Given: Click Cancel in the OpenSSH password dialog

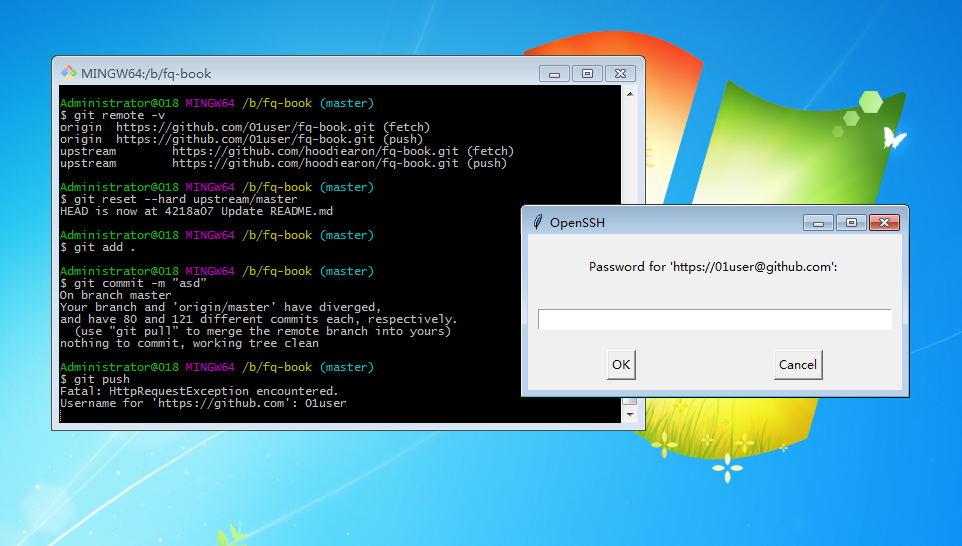Looking at the screenshot, I should [798, 364].
